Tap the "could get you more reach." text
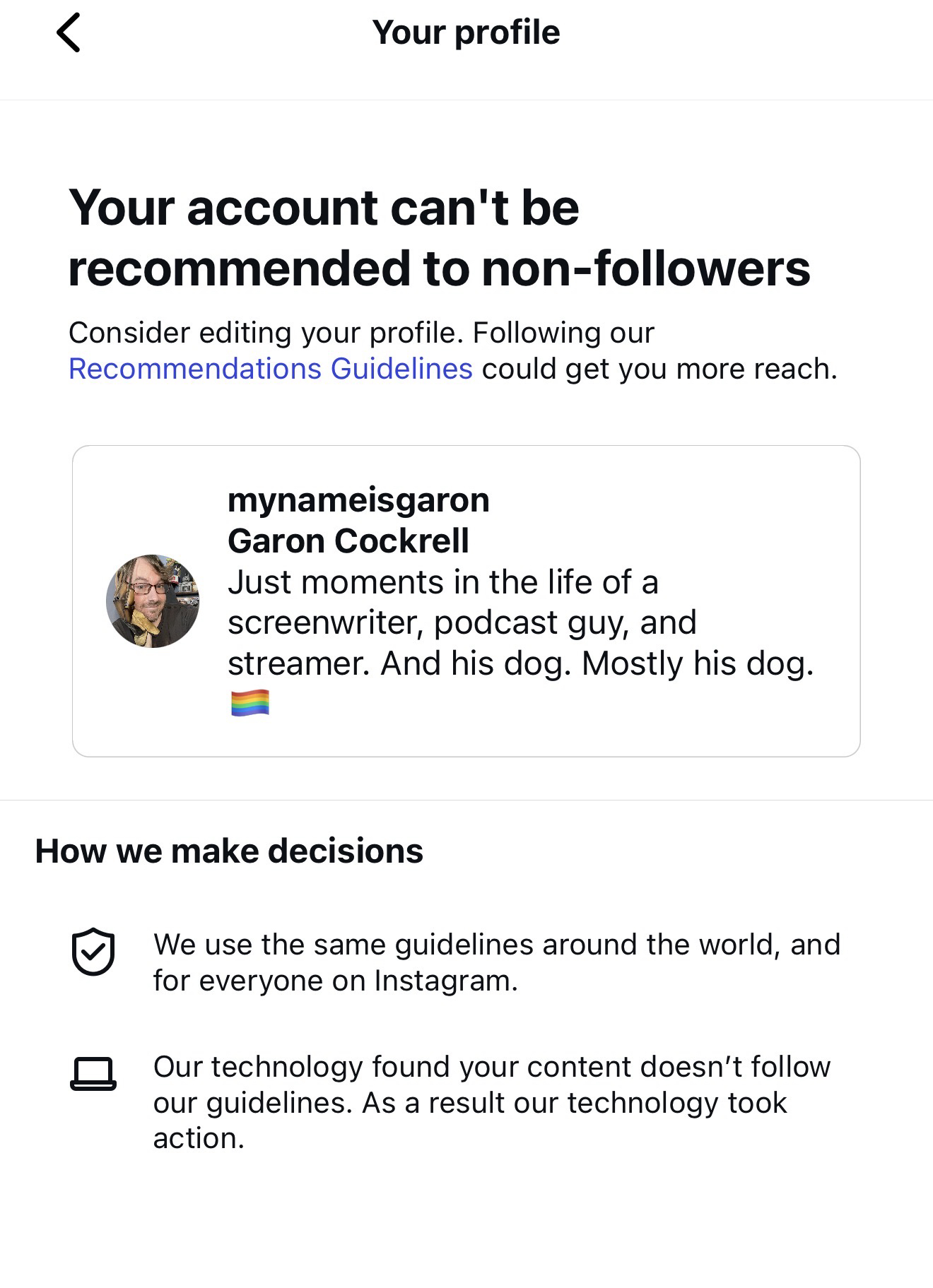 (659, 369)
